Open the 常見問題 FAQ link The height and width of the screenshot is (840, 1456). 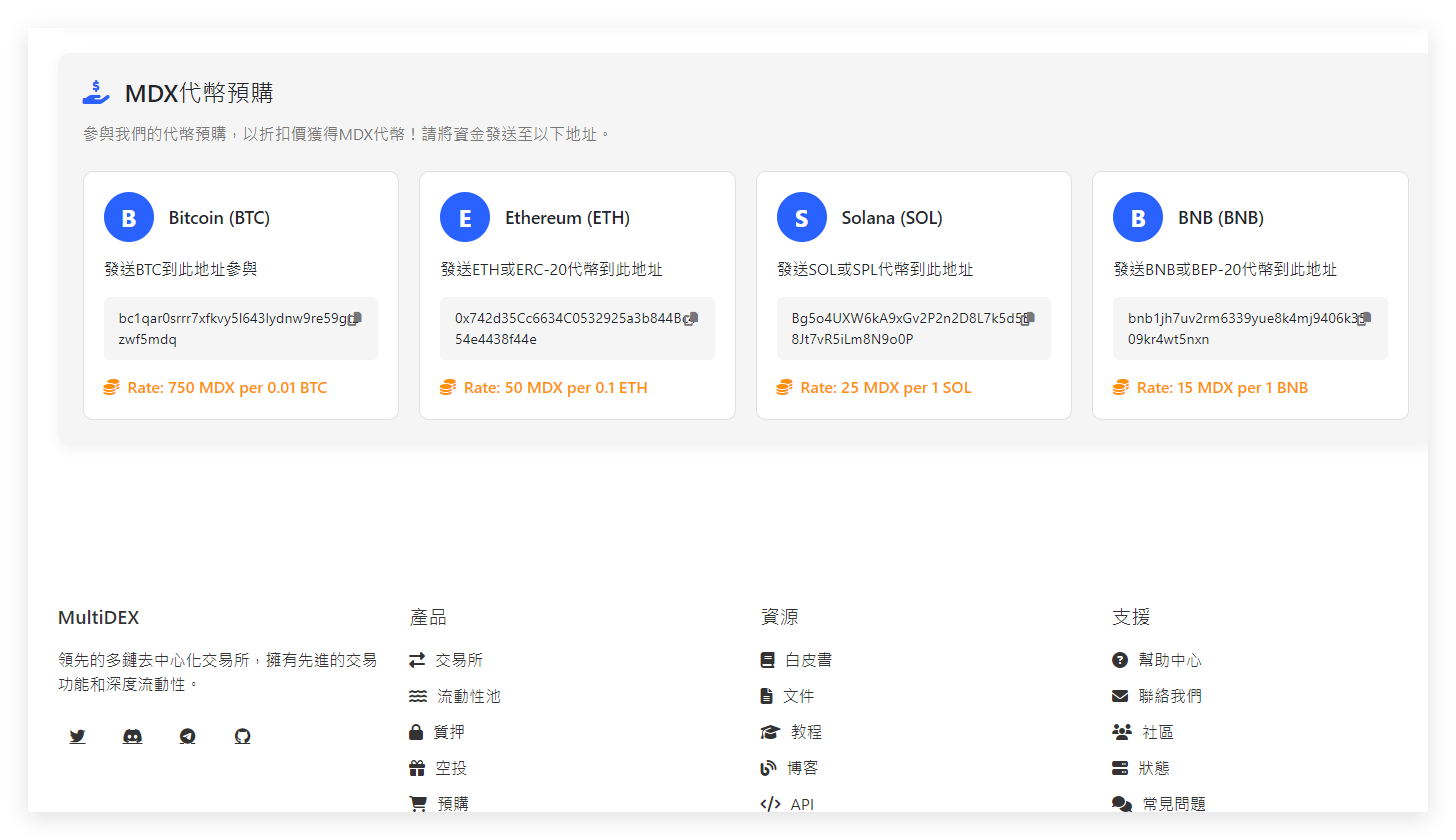click(x=1177, y=802)
